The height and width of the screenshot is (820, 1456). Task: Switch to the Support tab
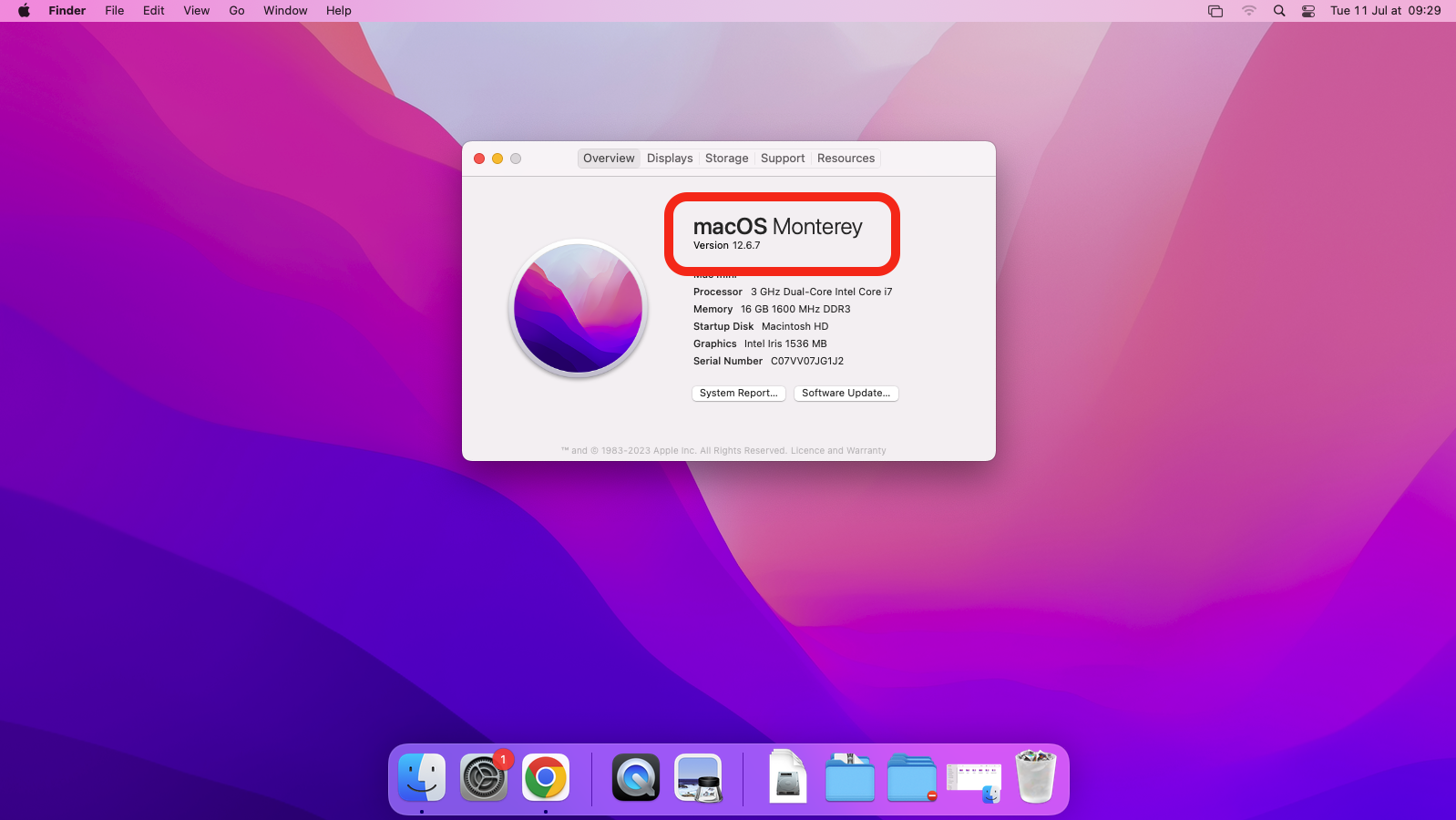783,159
